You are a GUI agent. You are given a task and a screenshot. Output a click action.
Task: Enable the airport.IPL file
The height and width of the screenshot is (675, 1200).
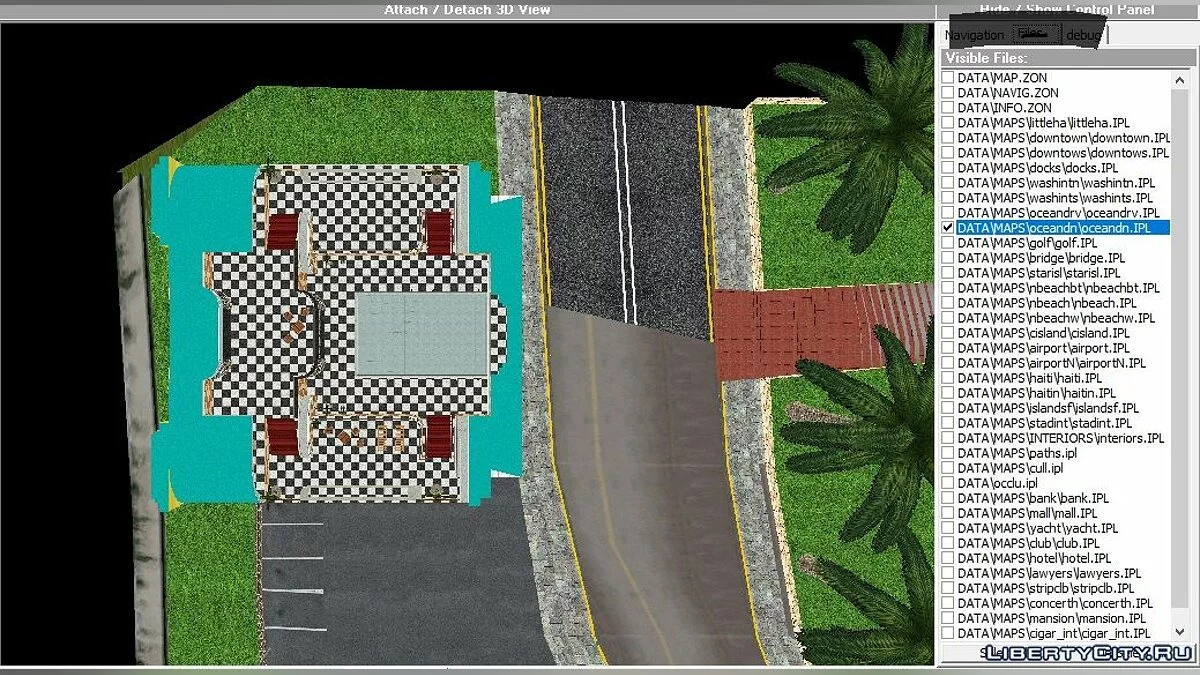click(946, 347)
